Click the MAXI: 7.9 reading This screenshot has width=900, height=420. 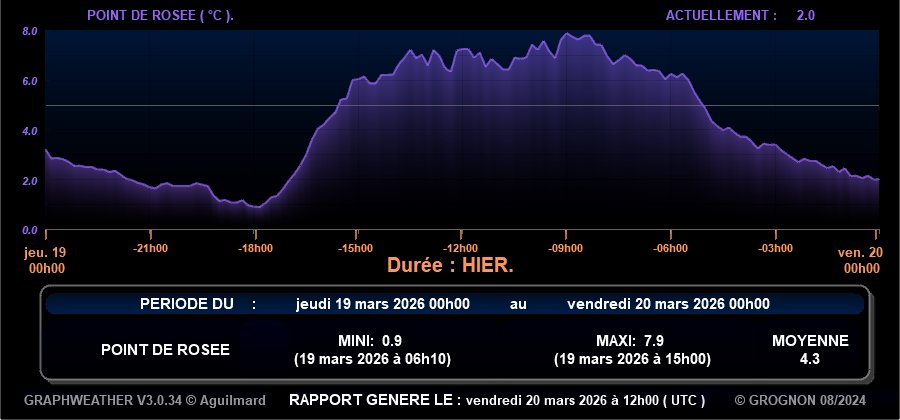tap(630, 340)
